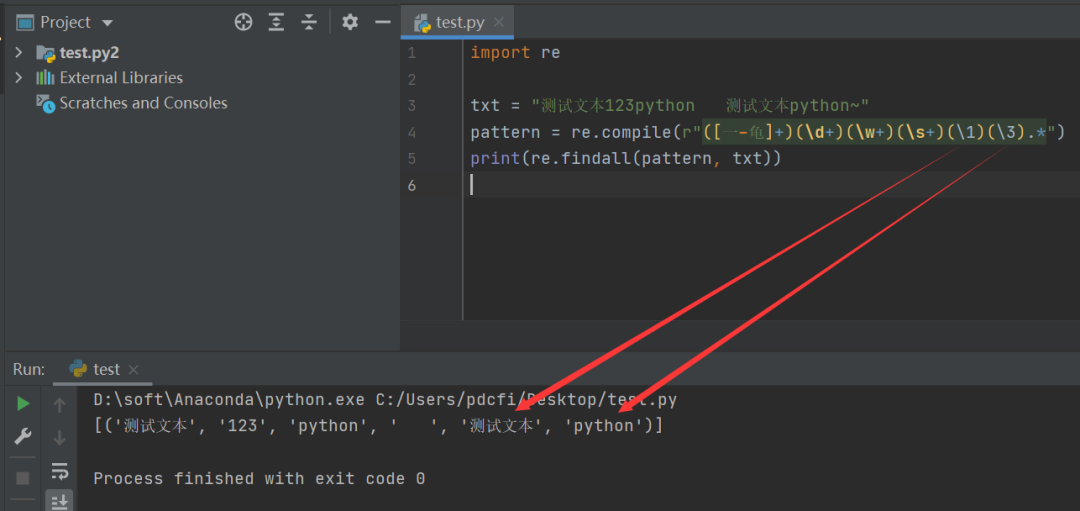Click the up arrow in Run toolbar
The image size is (1080, 511).
click(x=60, y=406)
